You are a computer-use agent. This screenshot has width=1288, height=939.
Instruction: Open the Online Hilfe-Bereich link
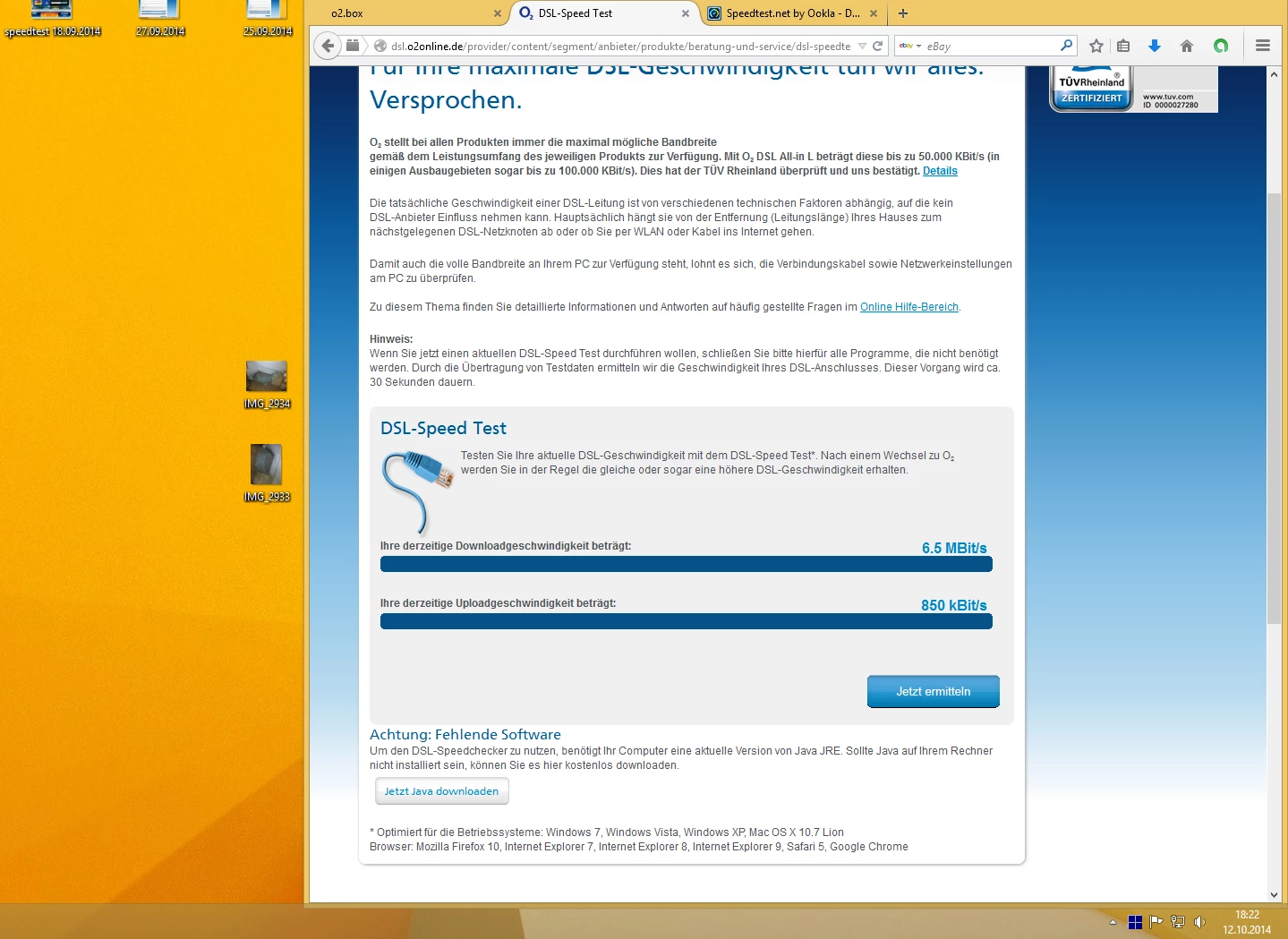pyautogui.click(x=909, y=307)
